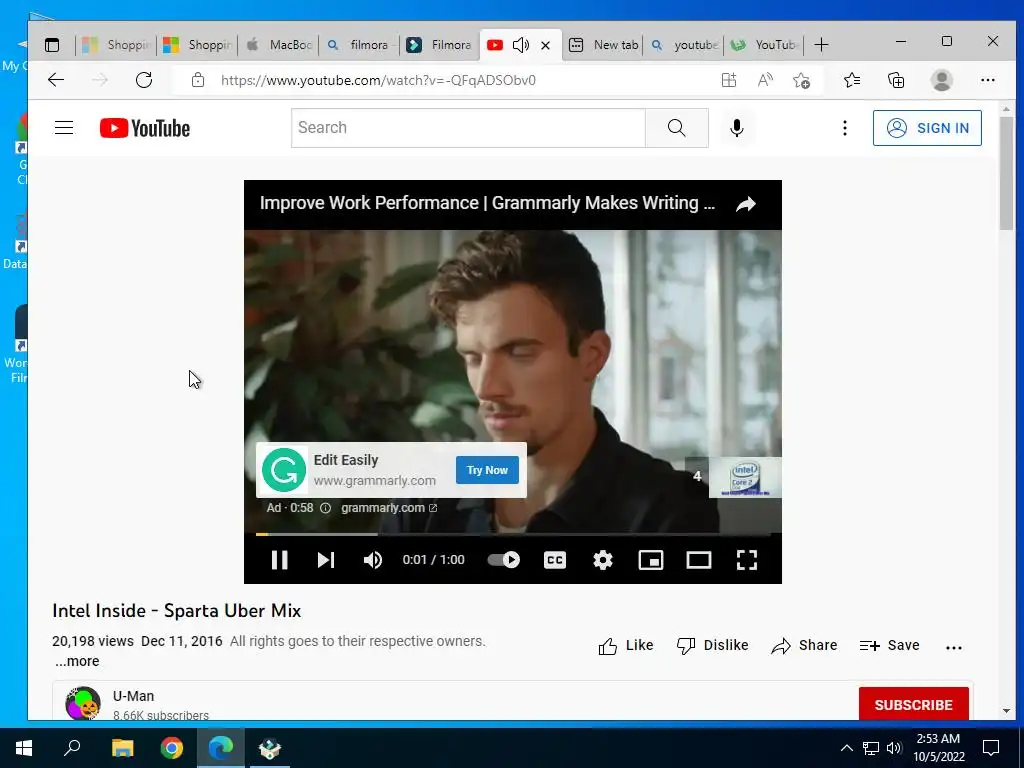1024x768 pixels.
Task: Mute the YouTube tab via speaker icon
Action: tap(520, 44)
